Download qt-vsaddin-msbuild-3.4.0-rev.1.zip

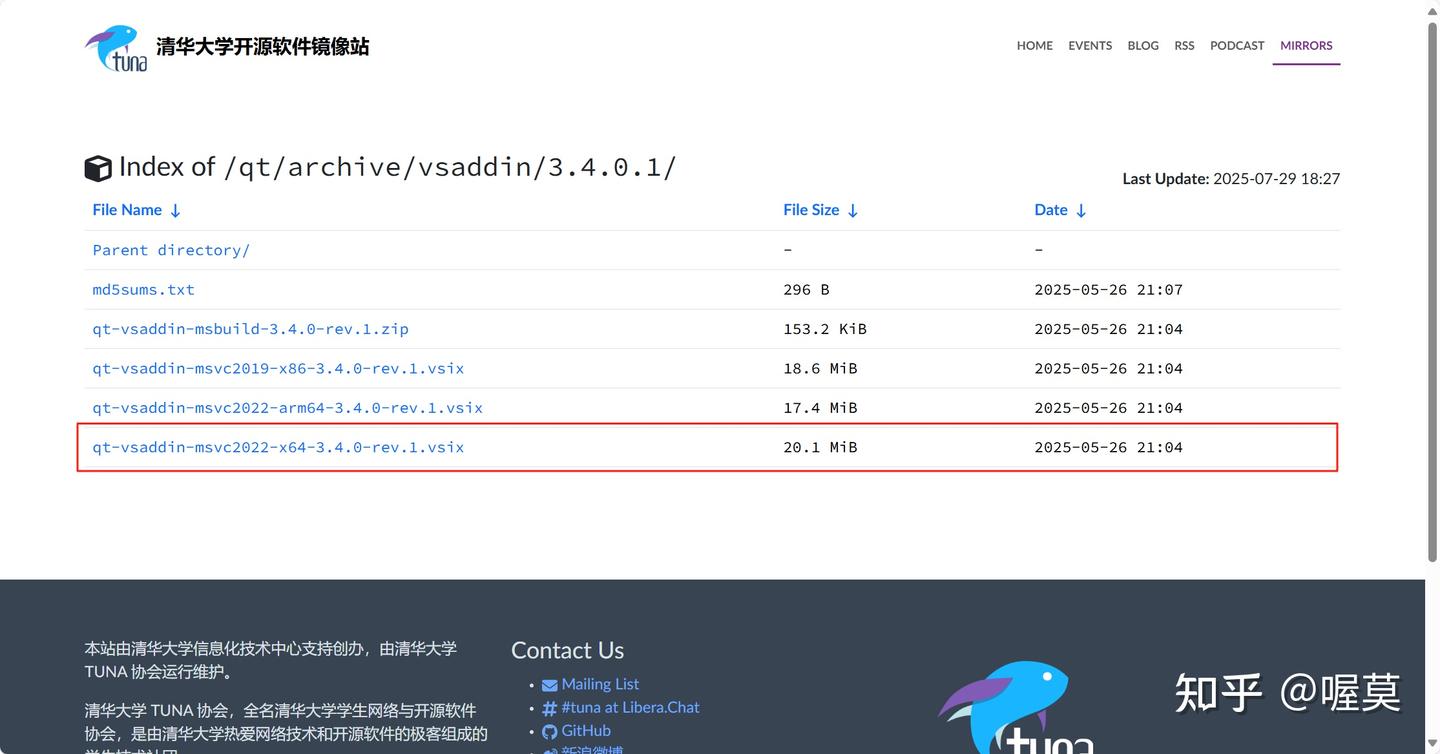coord(250,328)
